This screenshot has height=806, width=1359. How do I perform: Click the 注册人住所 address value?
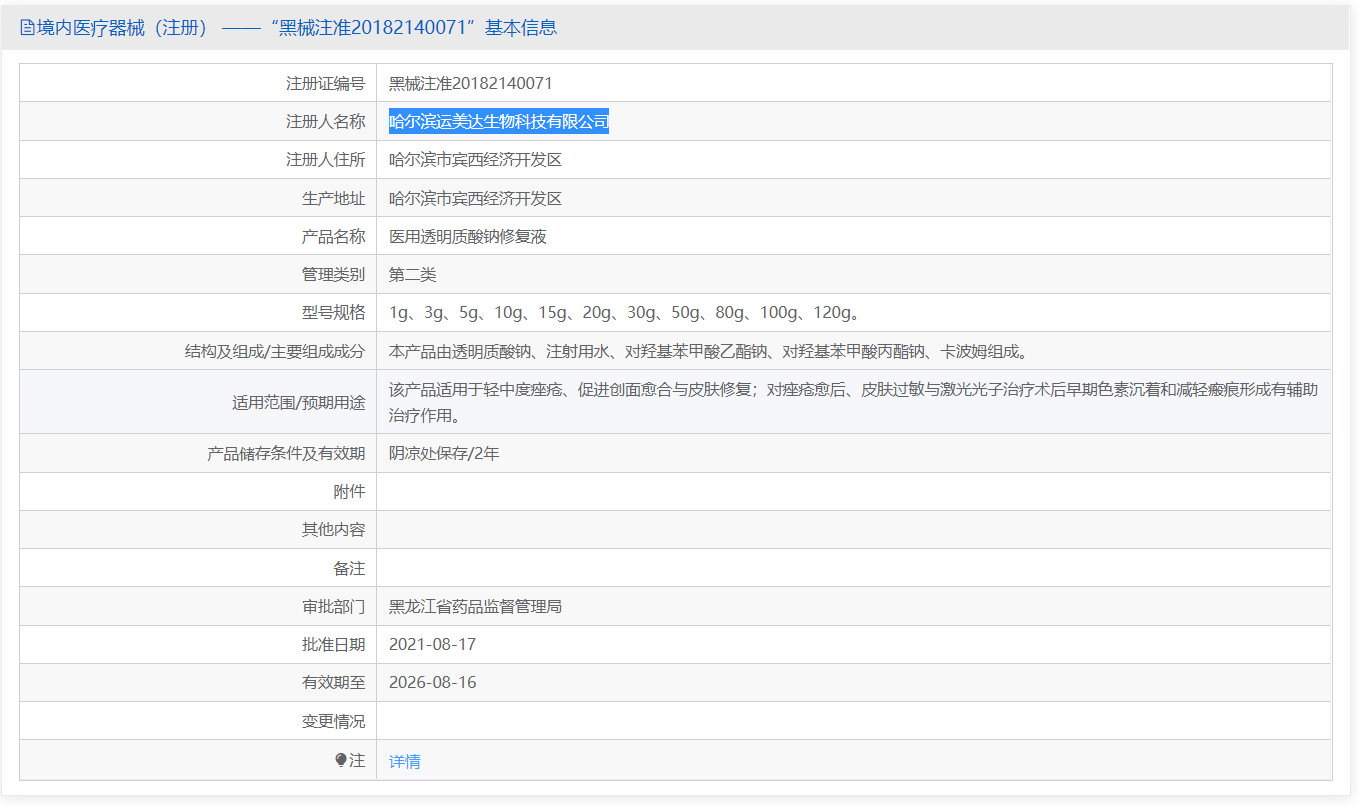(476, 160)
